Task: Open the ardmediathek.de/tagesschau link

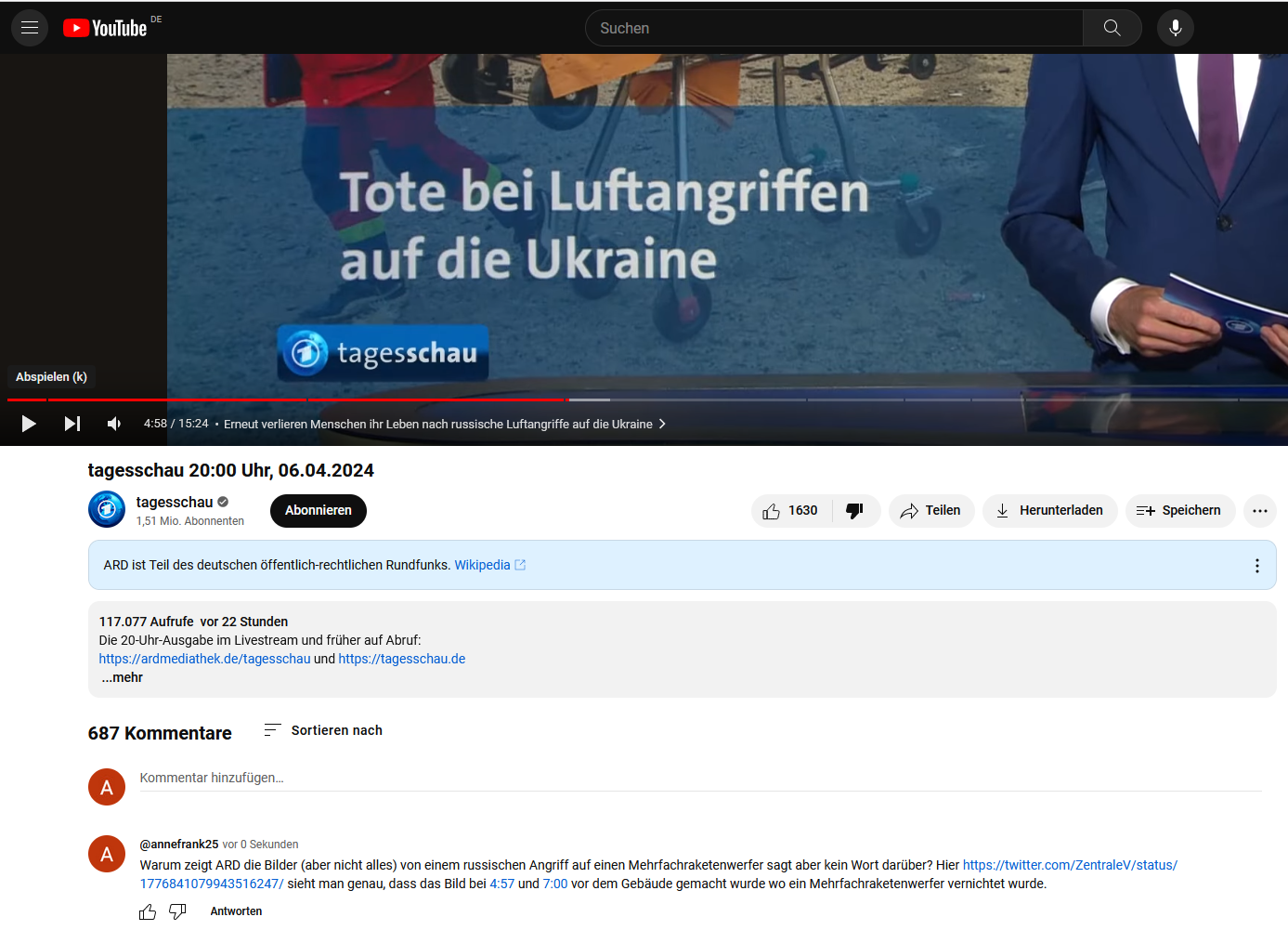Action: pos(205,659)
